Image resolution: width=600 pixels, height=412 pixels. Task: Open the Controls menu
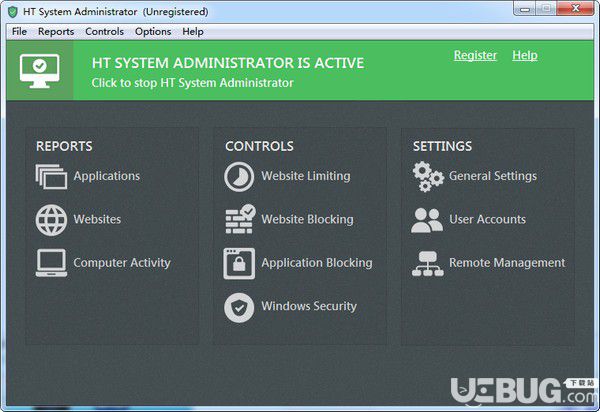pyautogui.click(x=104, y=31)
